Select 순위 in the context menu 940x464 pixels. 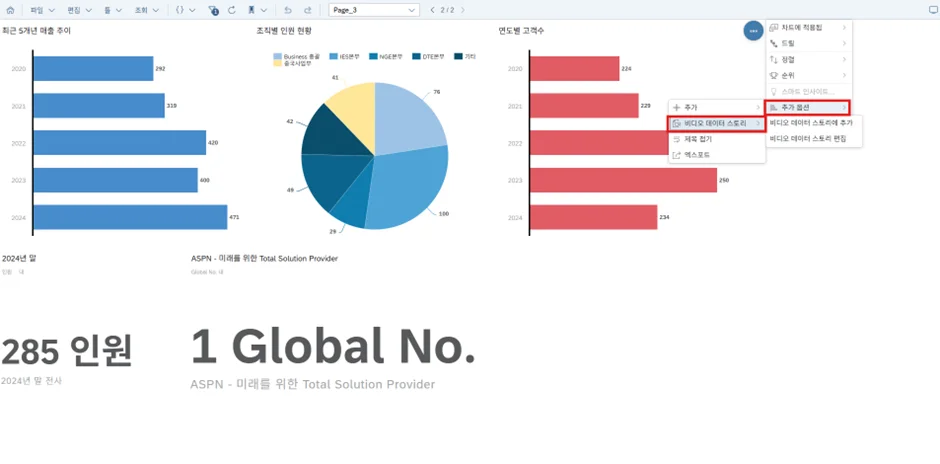(809, 76)
